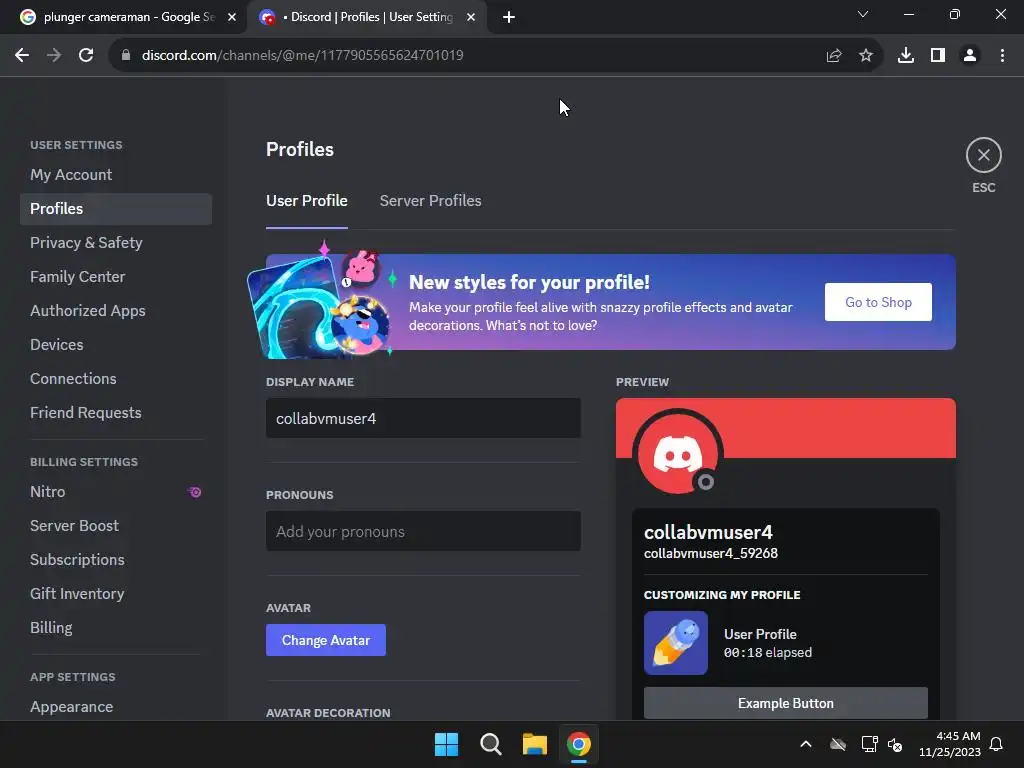Click the share page icon in address bar
This screenshot has width=1024, height=768.
[x=834, y=56]
